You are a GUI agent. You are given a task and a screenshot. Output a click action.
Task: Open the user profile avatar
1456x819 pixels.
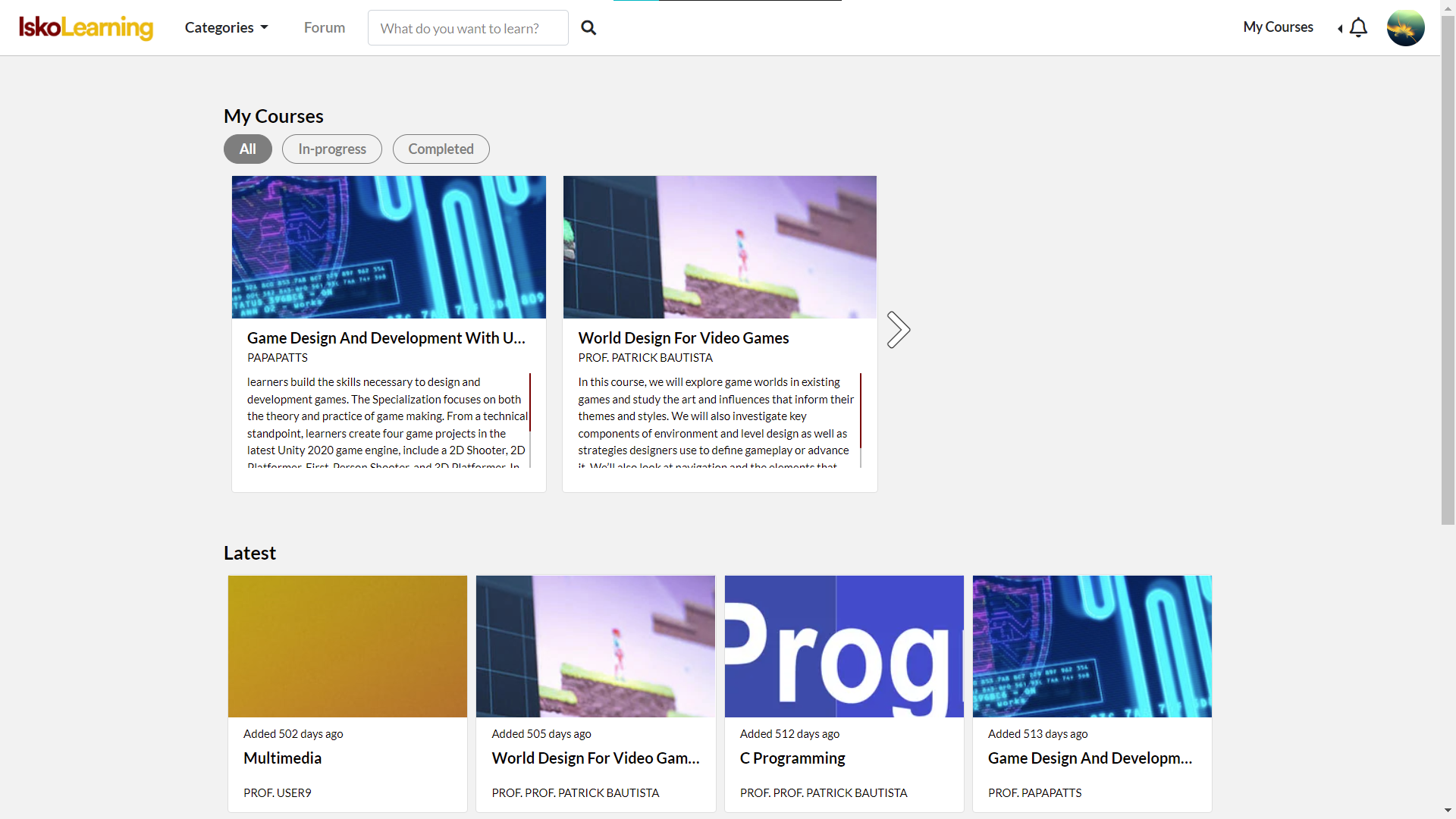click(1405, 28)
